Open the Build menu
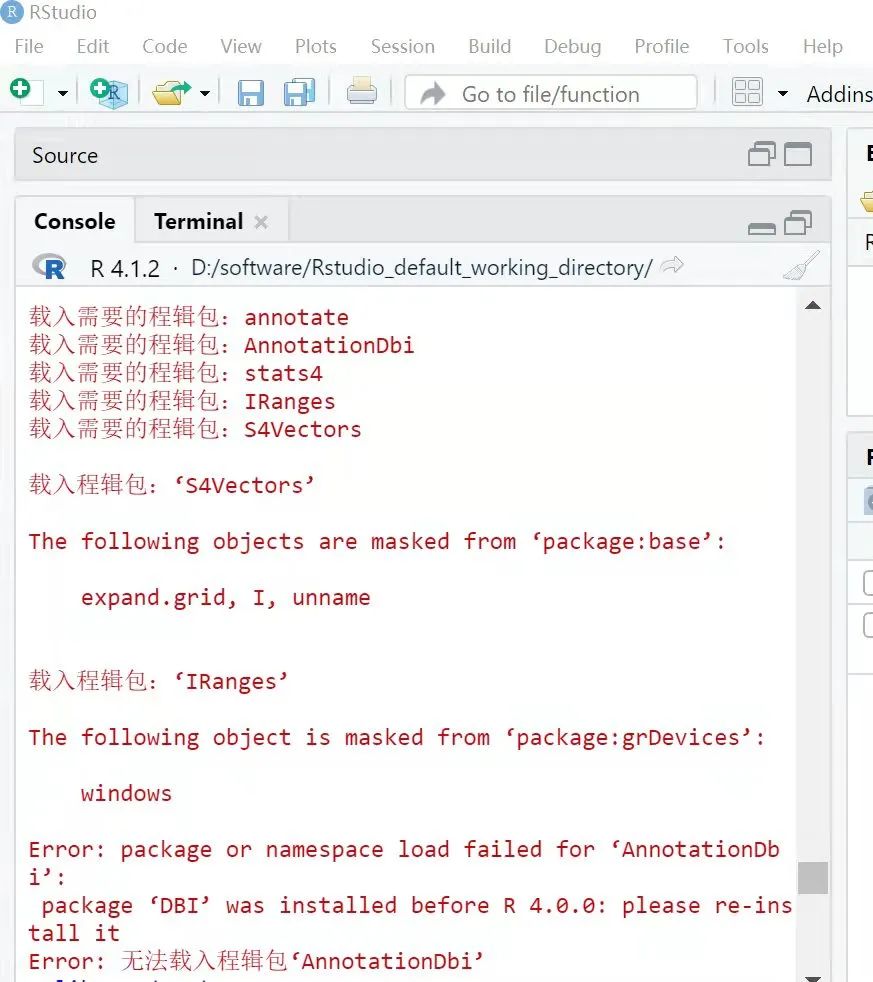873x982 pixels. pos(490,46)
